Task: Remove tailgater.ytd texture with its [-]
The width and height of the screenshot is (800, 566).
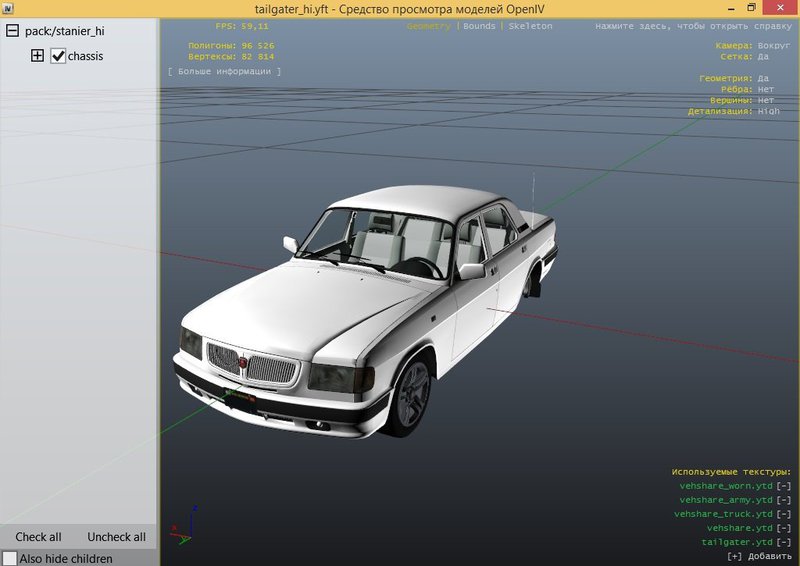Action: point(784,543)
